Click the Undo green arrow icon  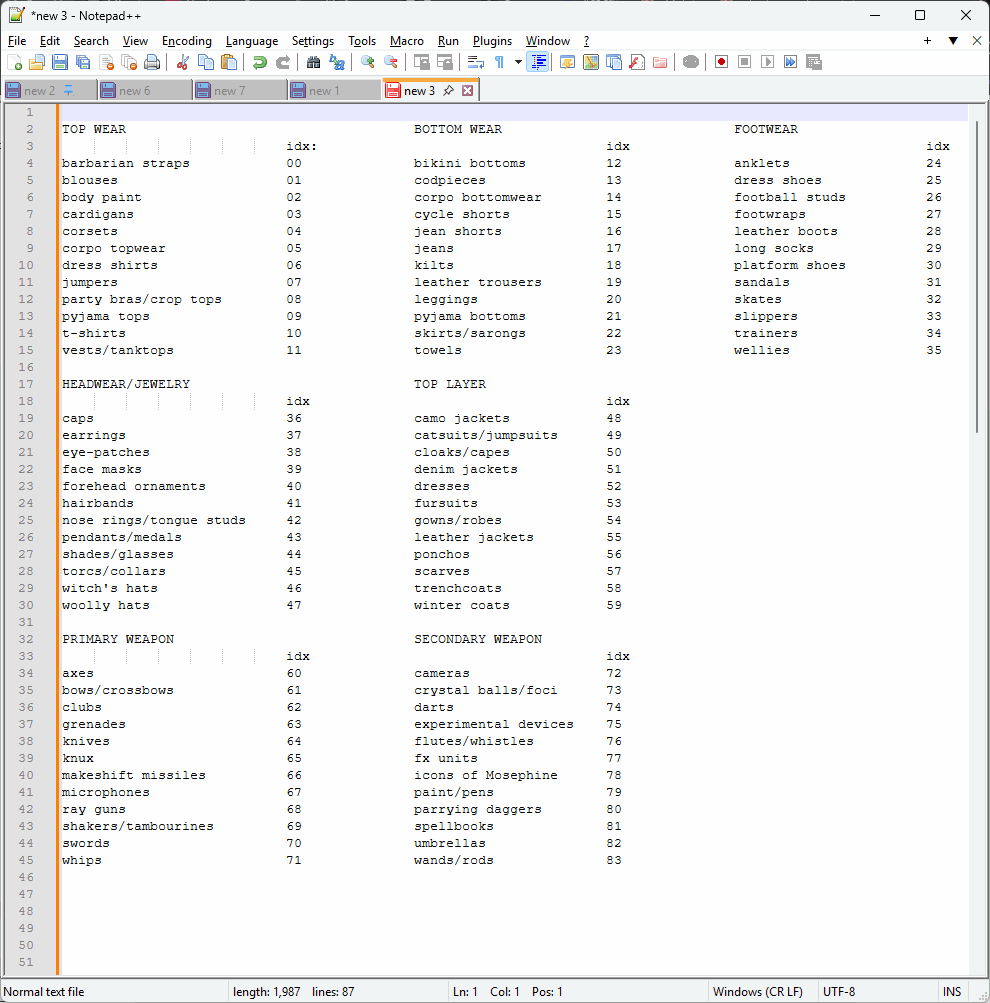[259, 62]
